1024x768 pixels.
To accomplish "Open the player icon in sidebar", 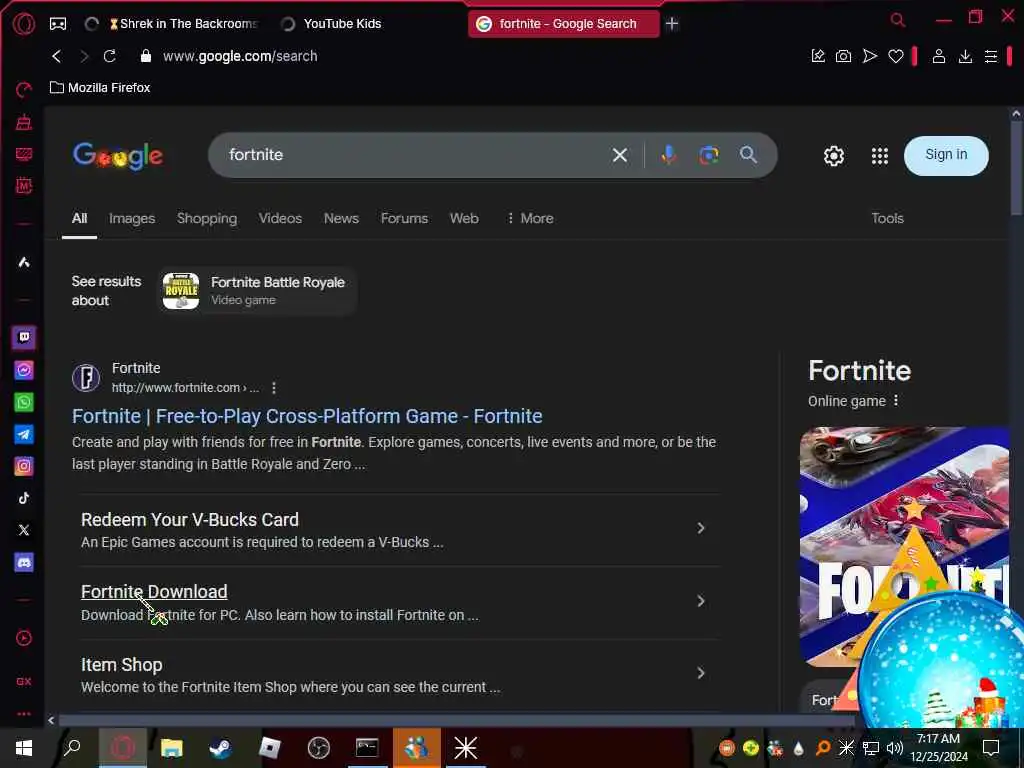I will pyautogui.click(x=24, y=638).
